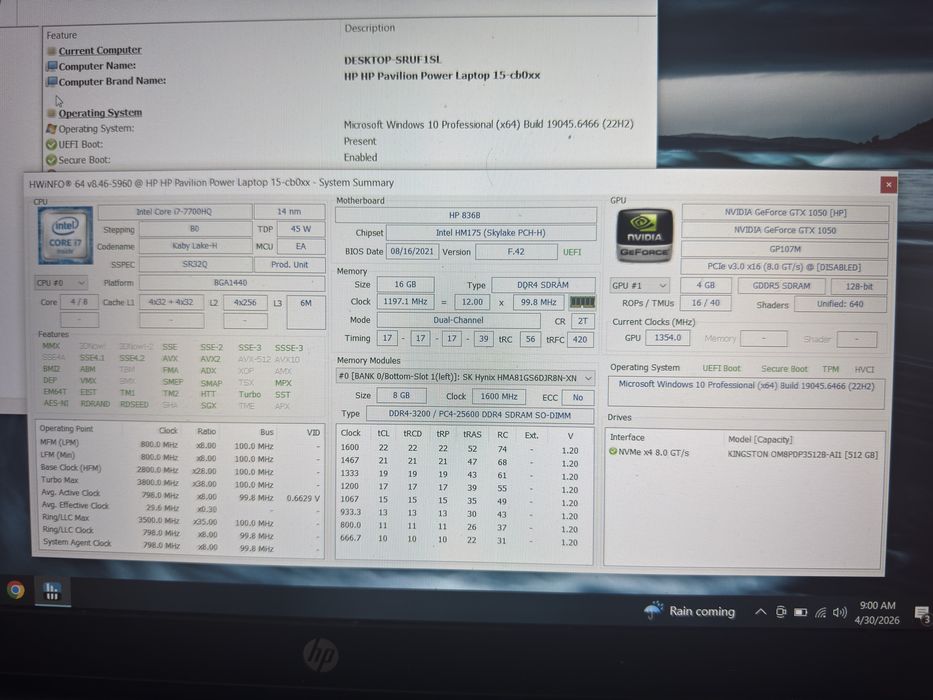Click the HP 8368 motherboard field
933x700 pixels.
(465, 215)
